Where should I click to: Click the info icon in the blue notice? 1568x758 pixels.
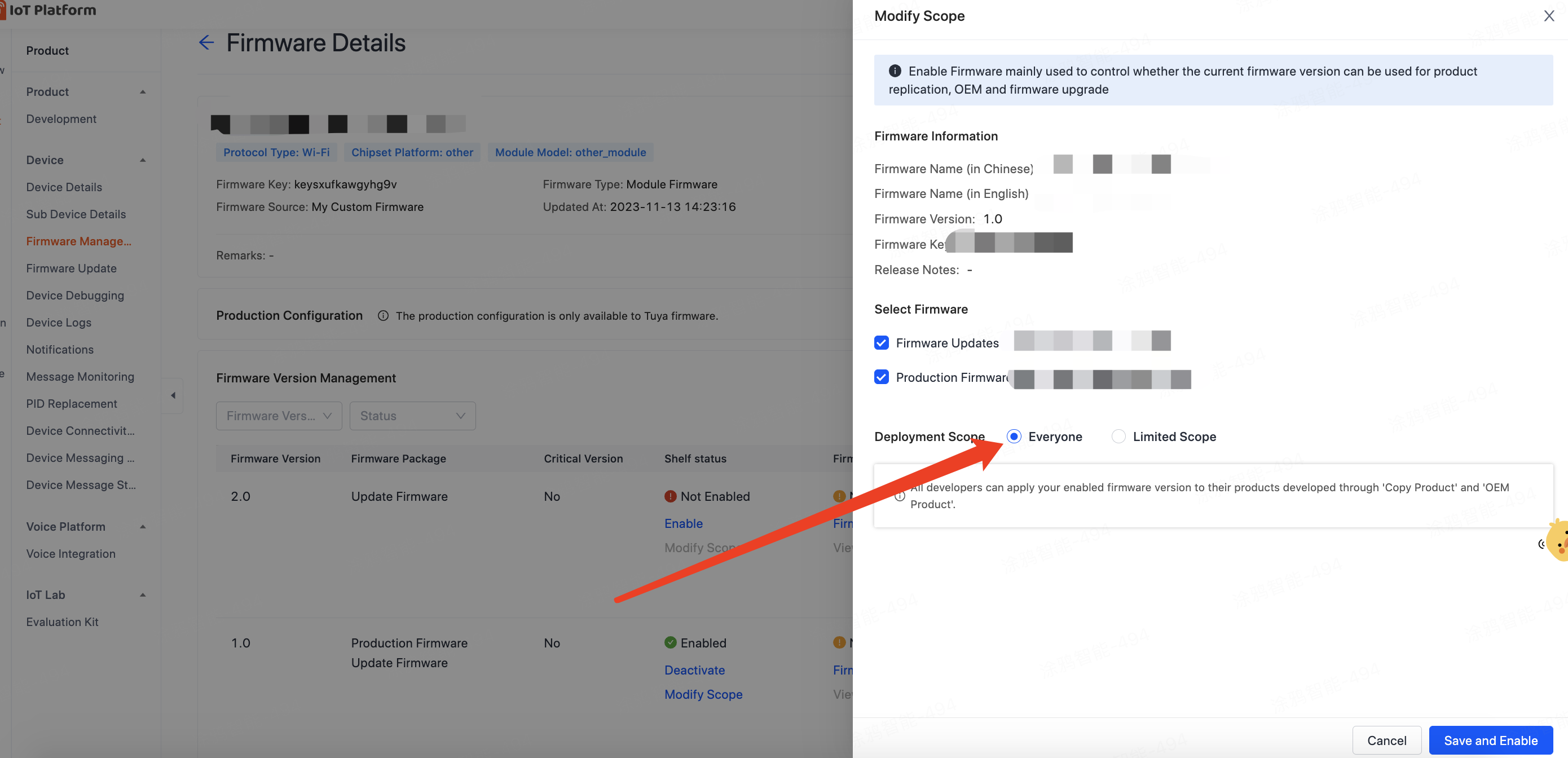894,71
